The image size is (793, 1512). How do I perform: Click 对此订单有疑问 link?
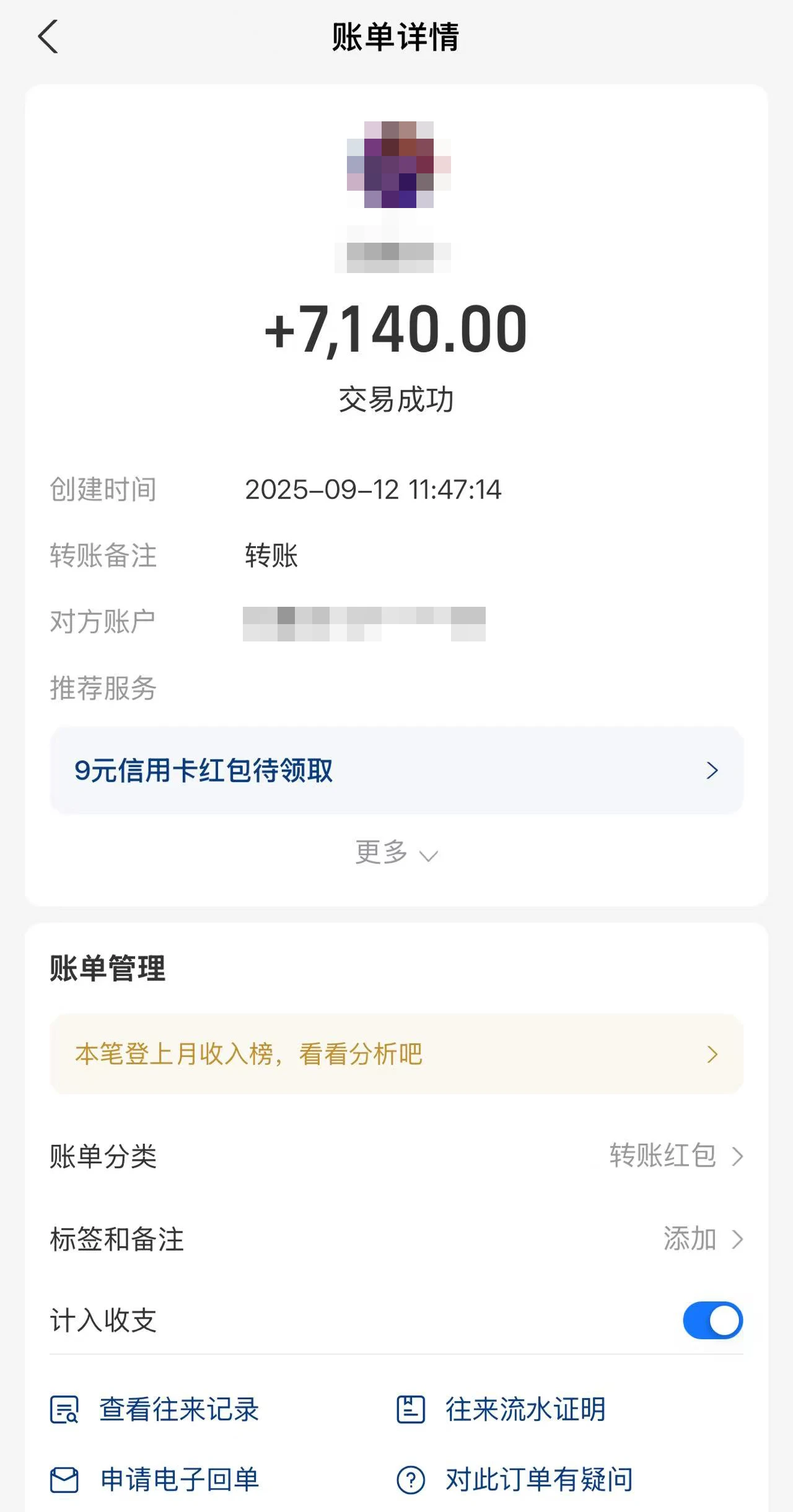pos(539,1480)
